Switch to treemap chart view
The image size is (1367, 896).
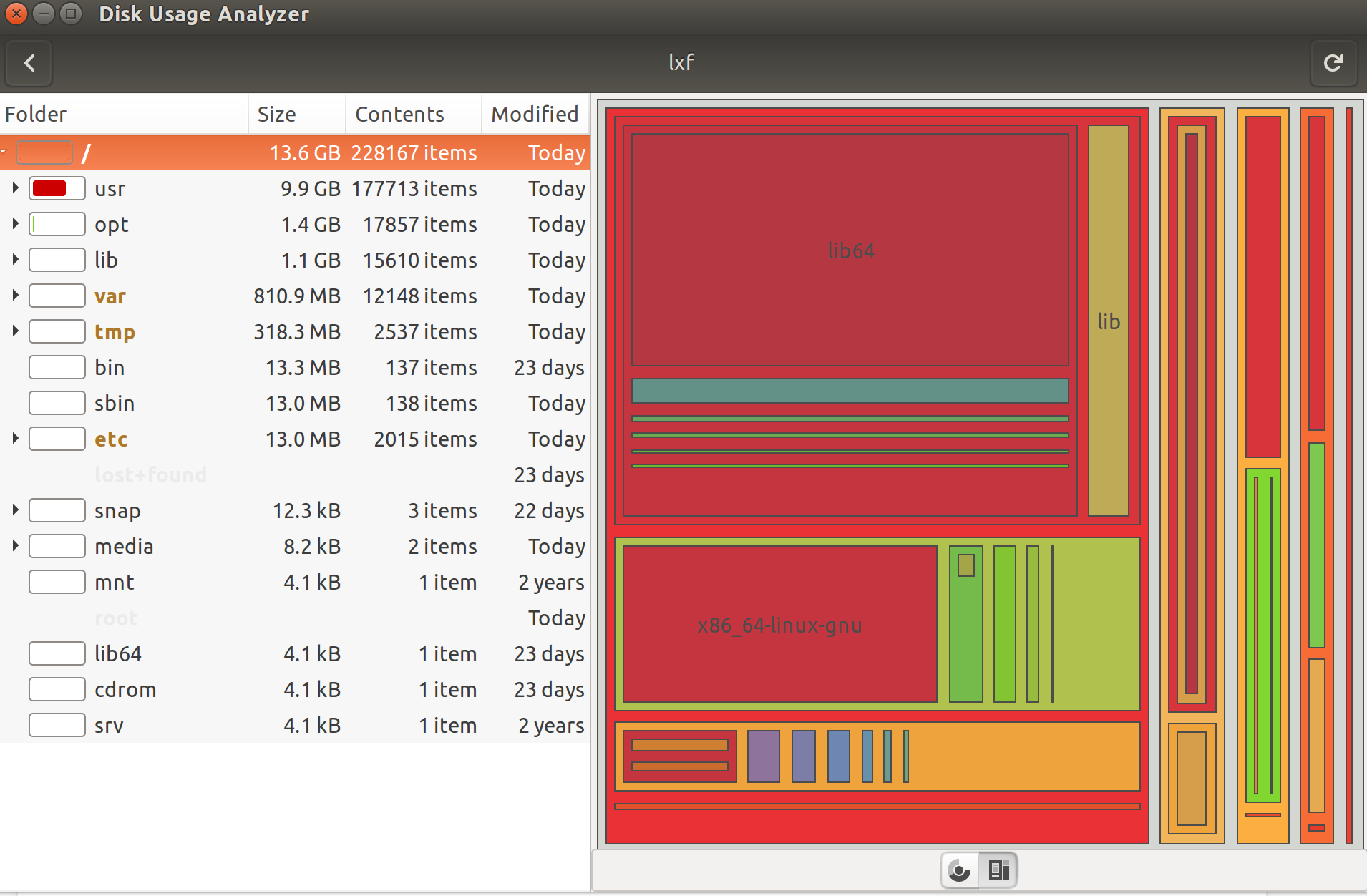tap(998, 870)
